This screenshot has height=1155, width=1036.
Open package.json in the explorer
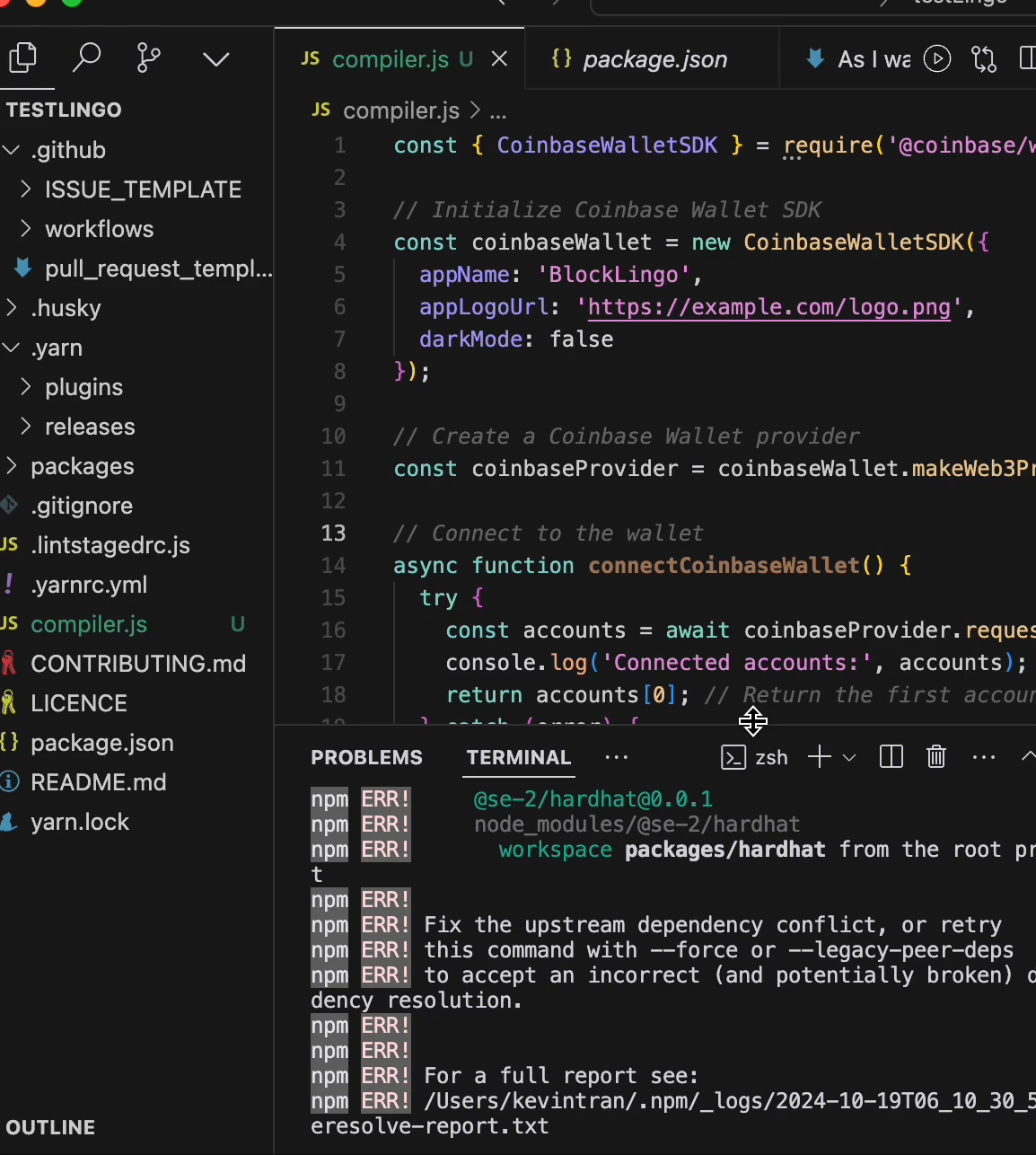pos(136,743)
